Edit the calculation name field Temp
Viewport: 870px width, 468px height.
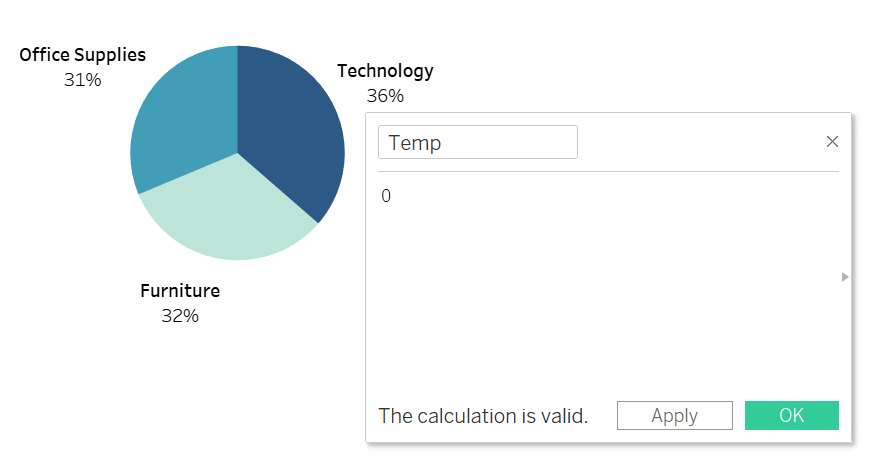click(478, 142)
